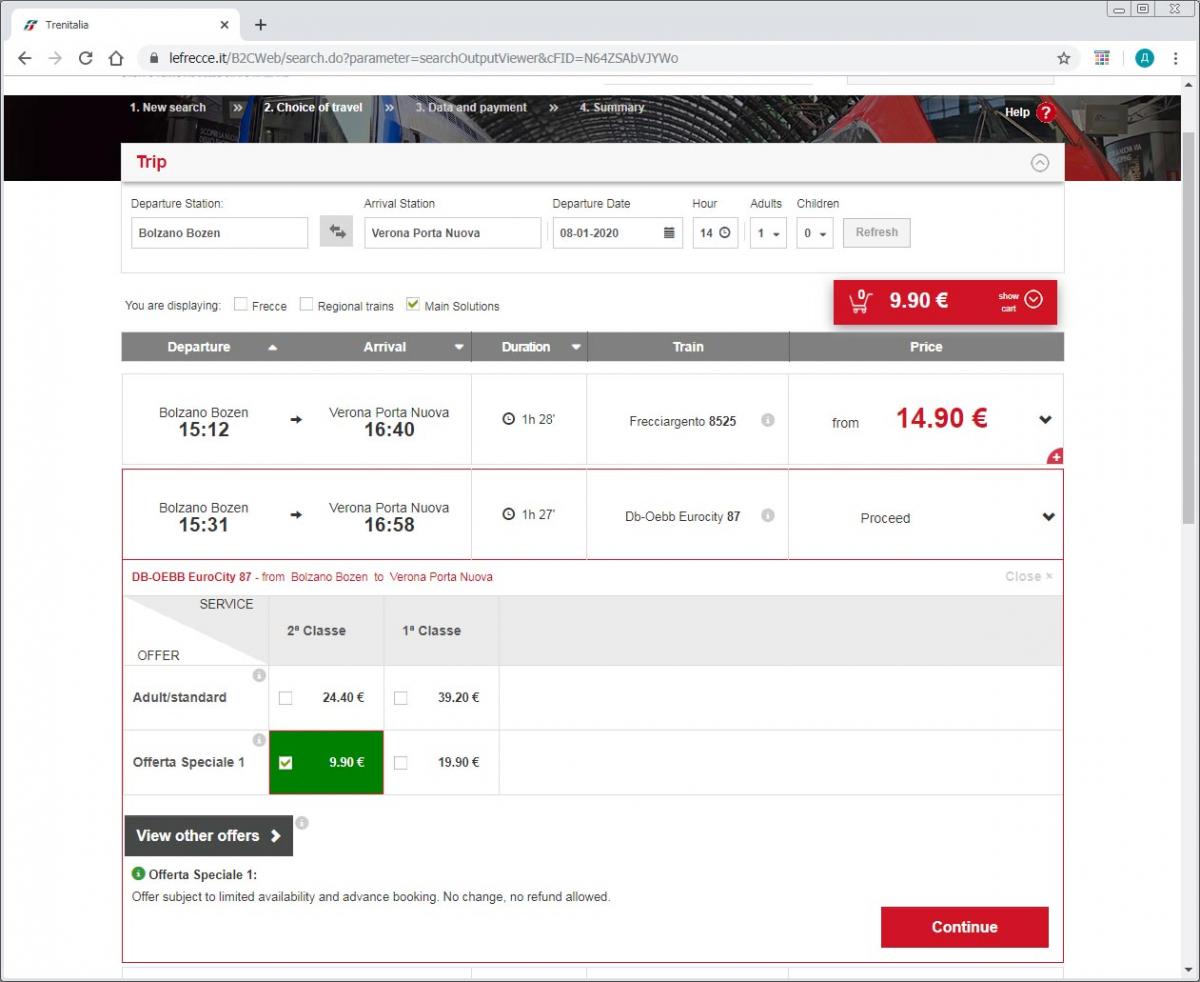Click View other offers button
1200x982 pixels.
209,836
